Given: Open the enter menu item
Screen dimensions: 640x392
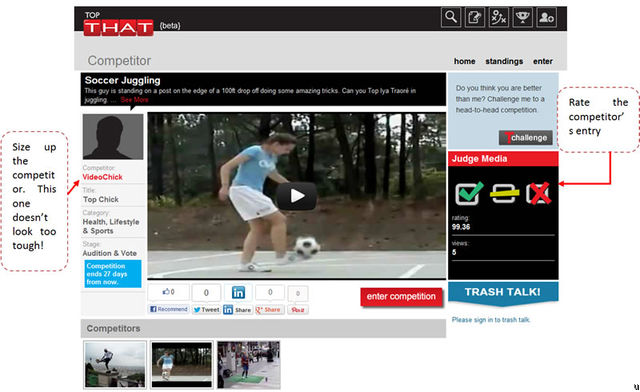Looking at the screenshot, I should tap(542, 61).
